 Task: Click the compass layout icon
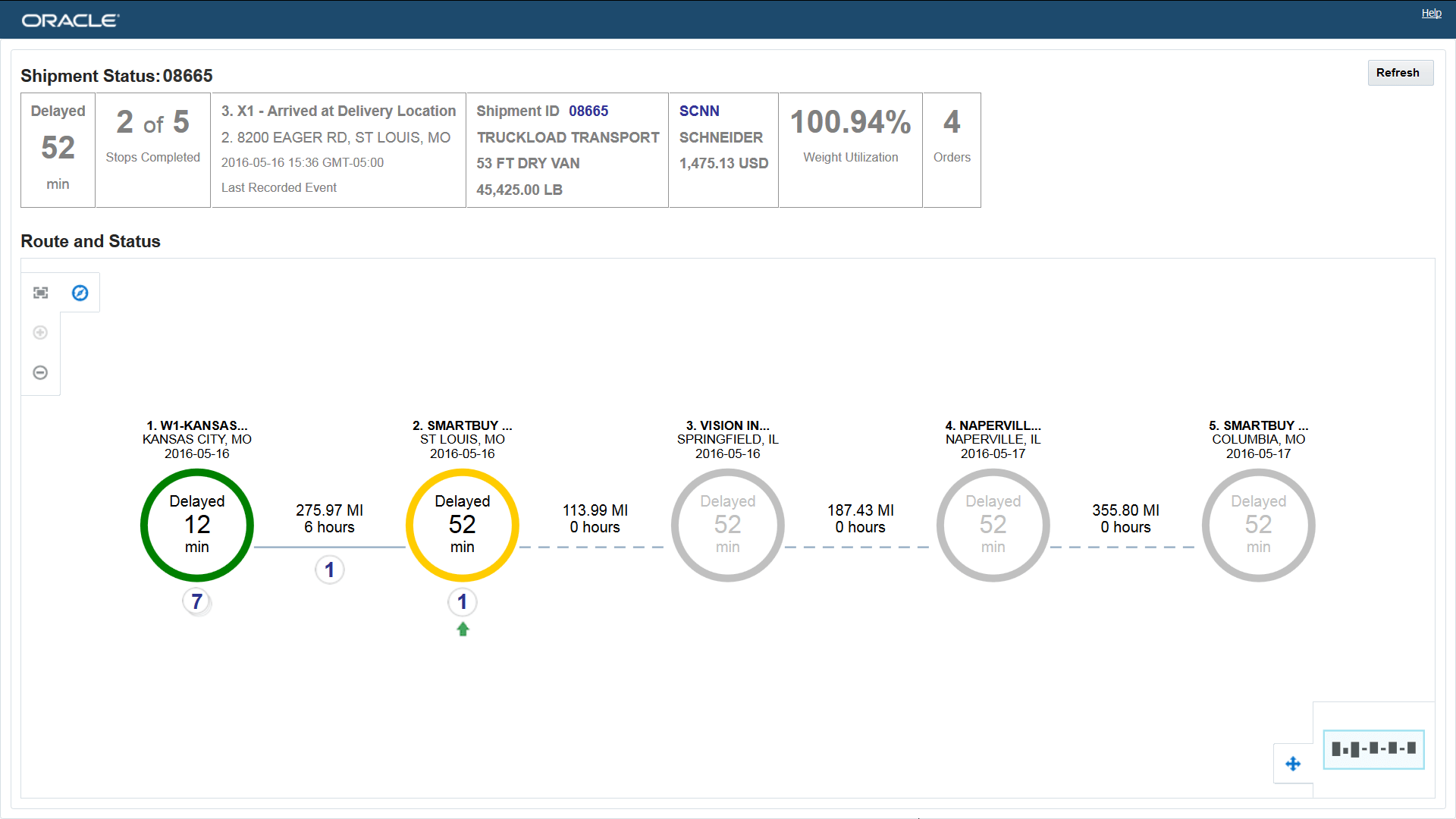point(80,293)
